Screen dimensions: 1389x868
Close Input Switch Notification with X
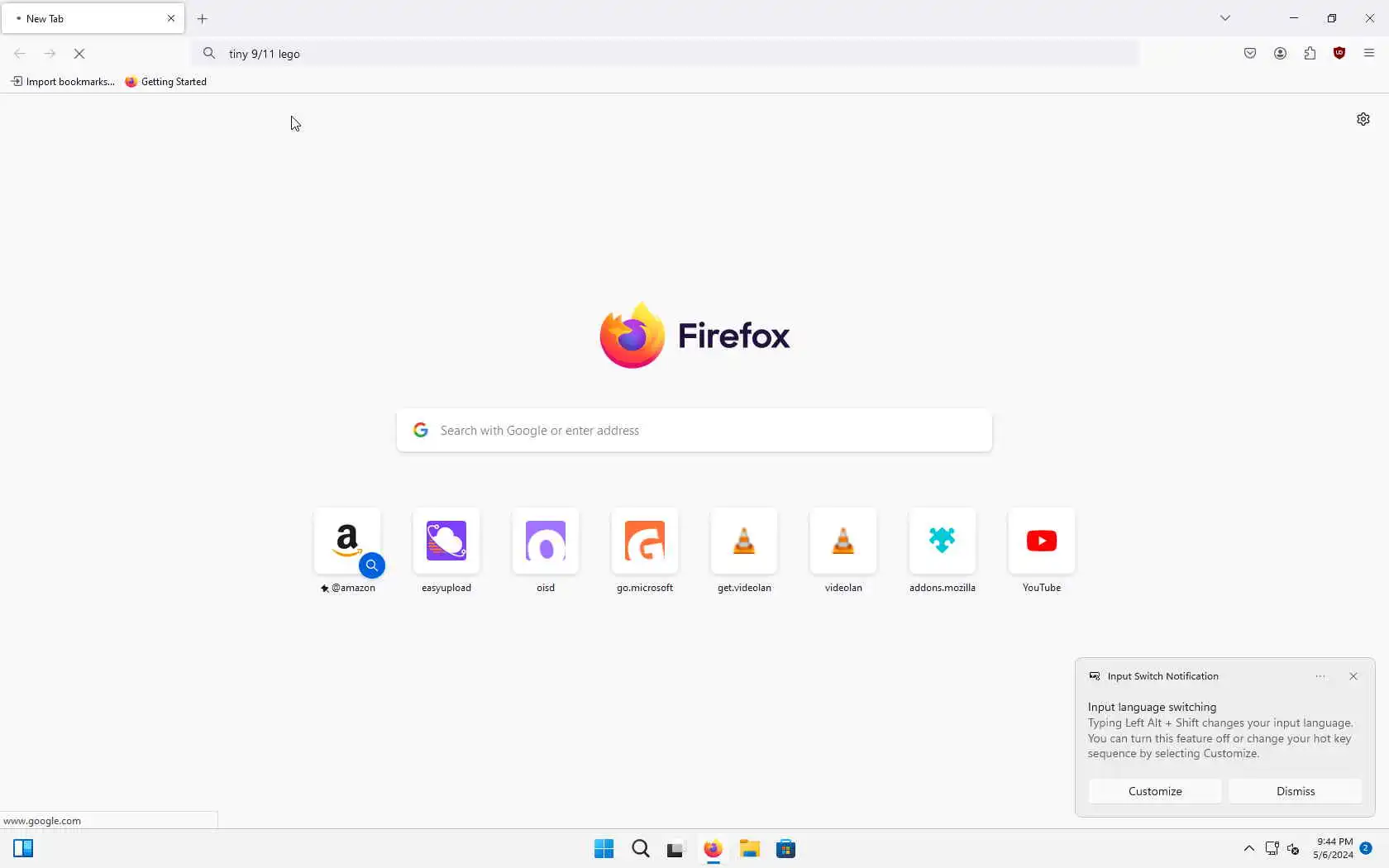[x=1353, y=676]
